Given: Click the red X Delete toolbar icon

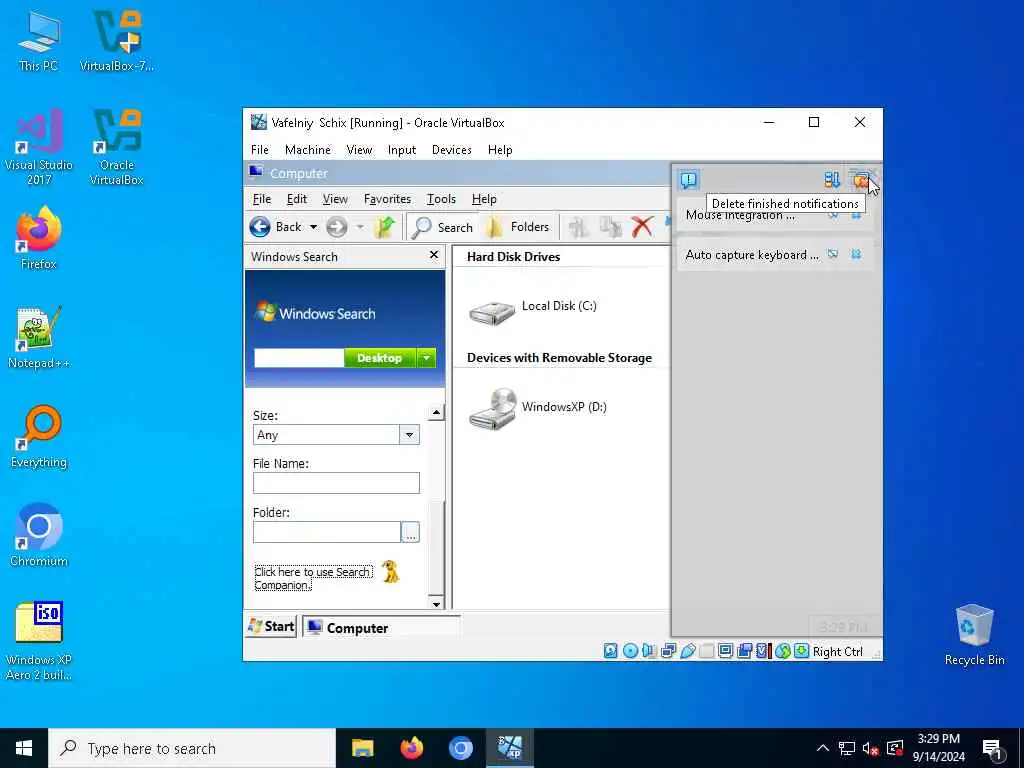Looking at the screenshot, I should pos(642,227).
